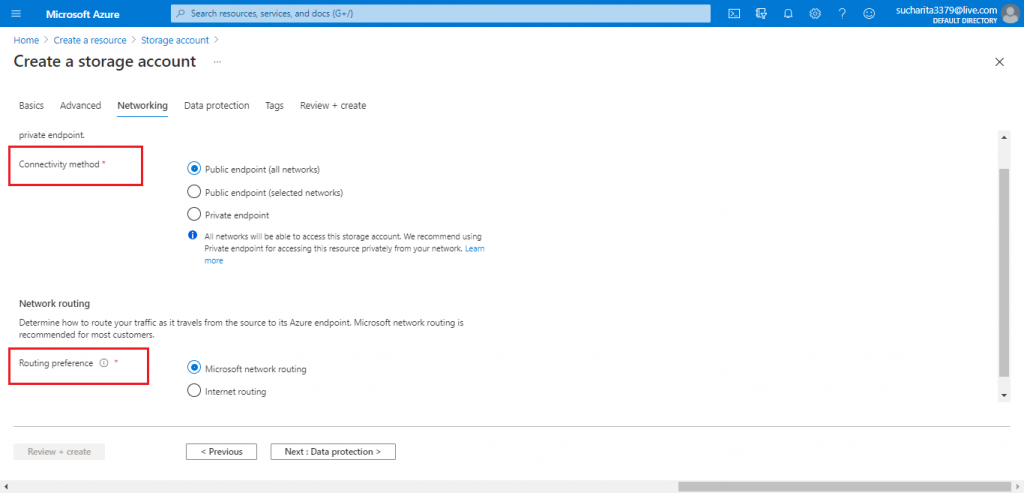Open portal settings gear
This screenshot has width=1024, height=493.
815,14
